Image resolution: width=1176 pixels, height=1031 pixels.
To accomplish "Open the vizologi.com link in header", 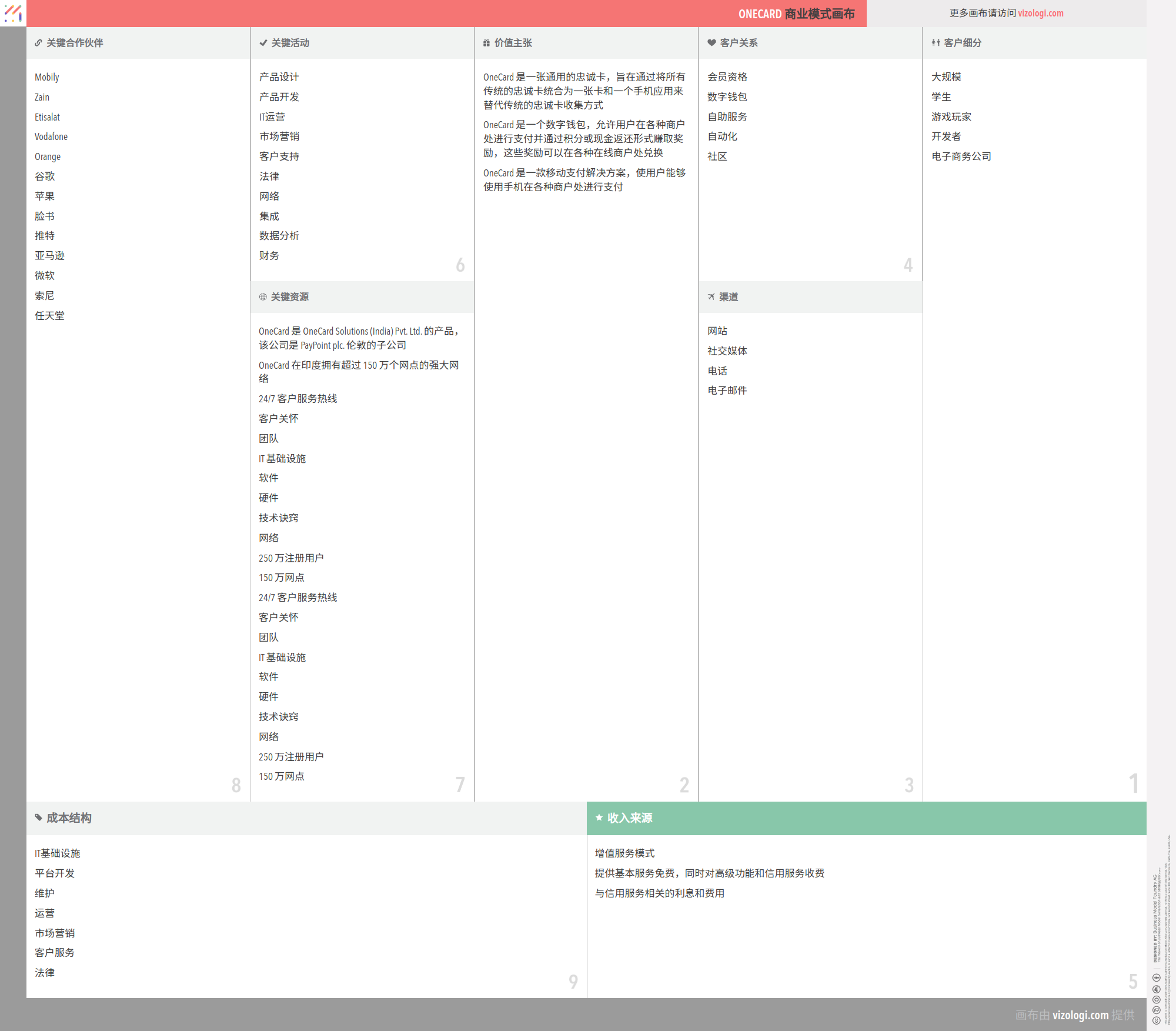I will pyautogui.click(x=1040, y=13).
